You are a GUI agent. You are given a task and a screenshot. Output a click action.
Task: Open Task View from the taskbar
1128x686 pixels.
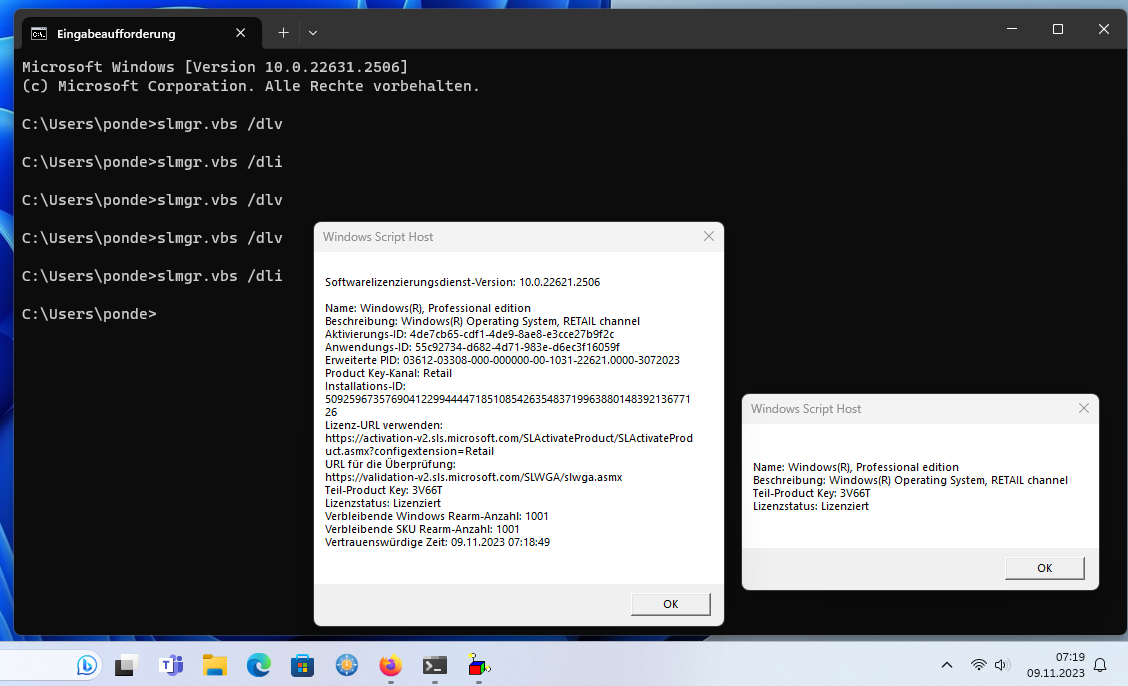[127, 666]
